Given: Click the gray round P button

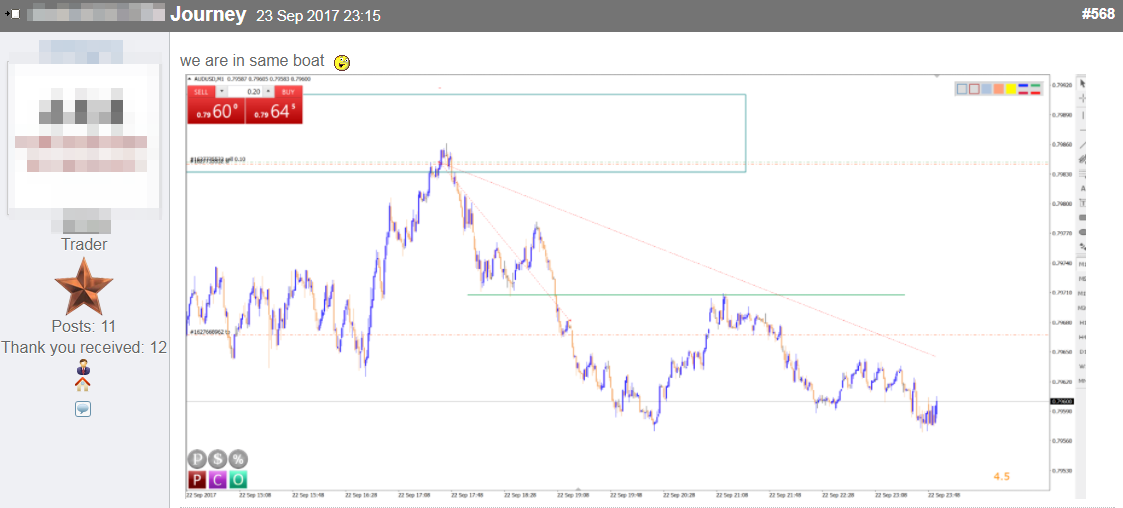Looking at the screenshot, I should tap(197, 459).
